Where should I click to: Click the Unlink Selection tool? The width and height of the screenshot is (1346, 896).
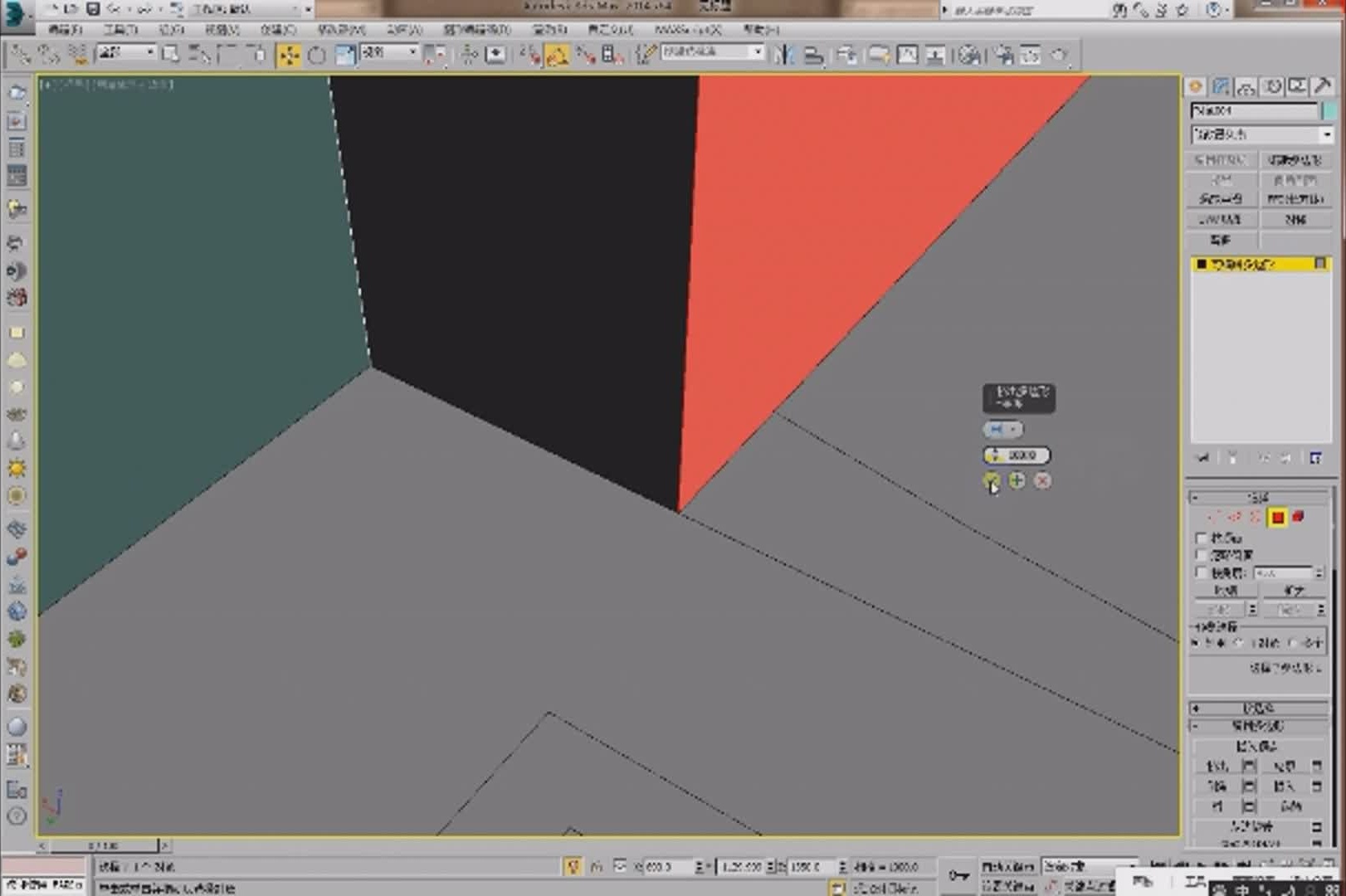coord(49,55)
